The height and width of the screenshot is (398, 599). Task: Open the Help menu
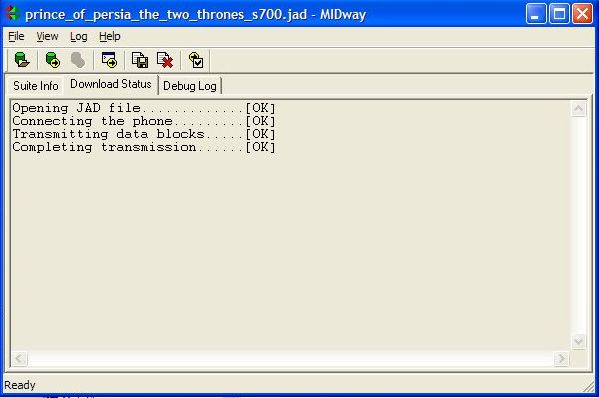(110, 36)
